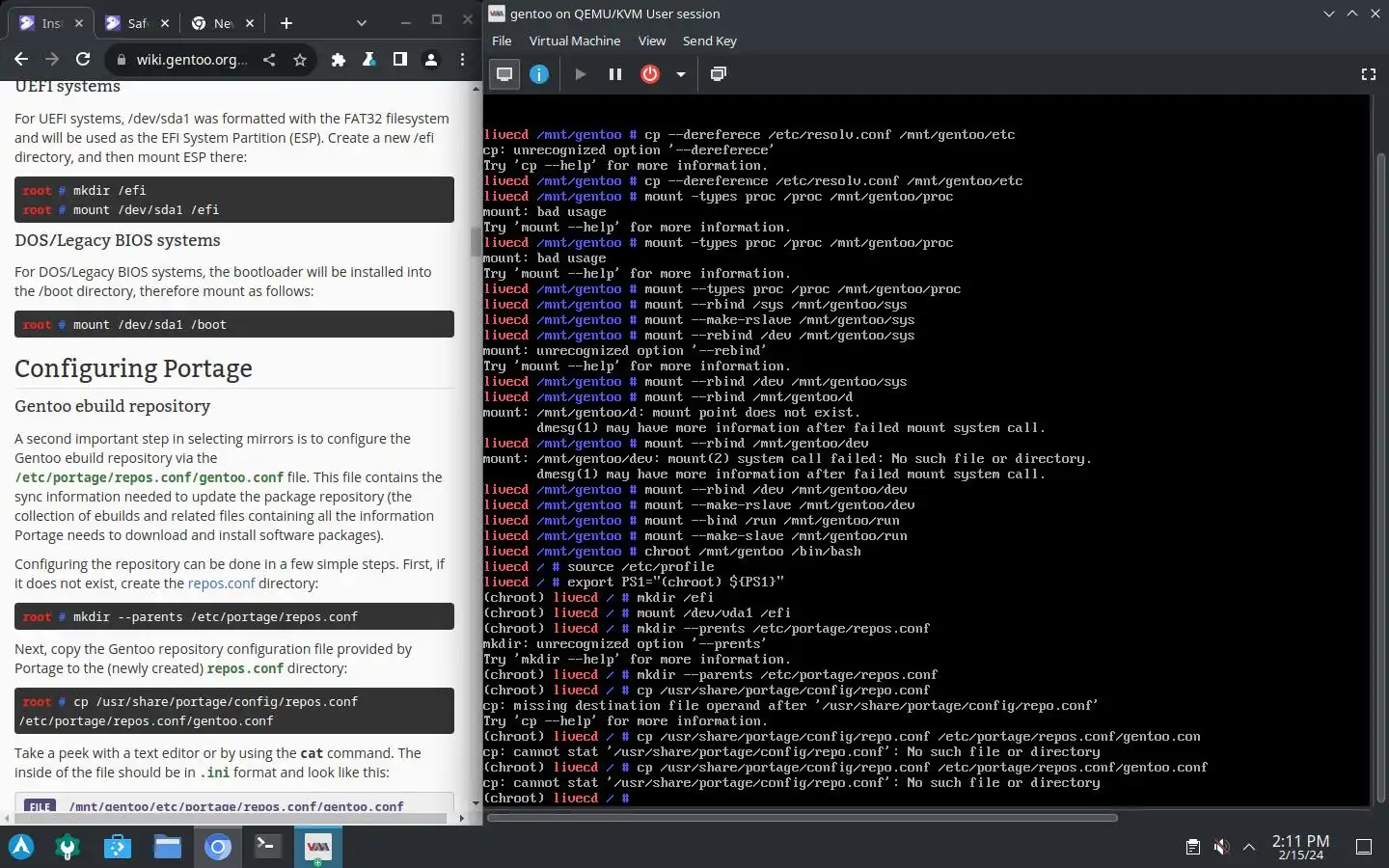Screen dimensions: 1389x868
Task: Click the 'Gentoo ebuild repository' subheading
Action: [x=112, y=406]
